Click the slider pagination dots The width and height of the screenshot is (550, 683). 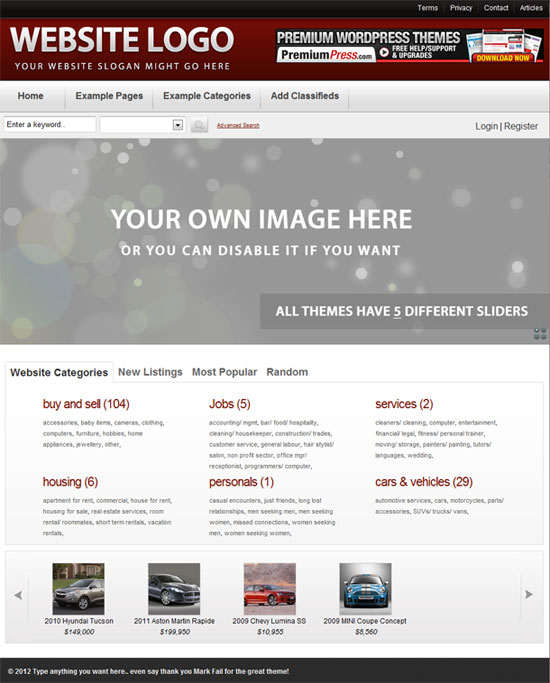540,334
